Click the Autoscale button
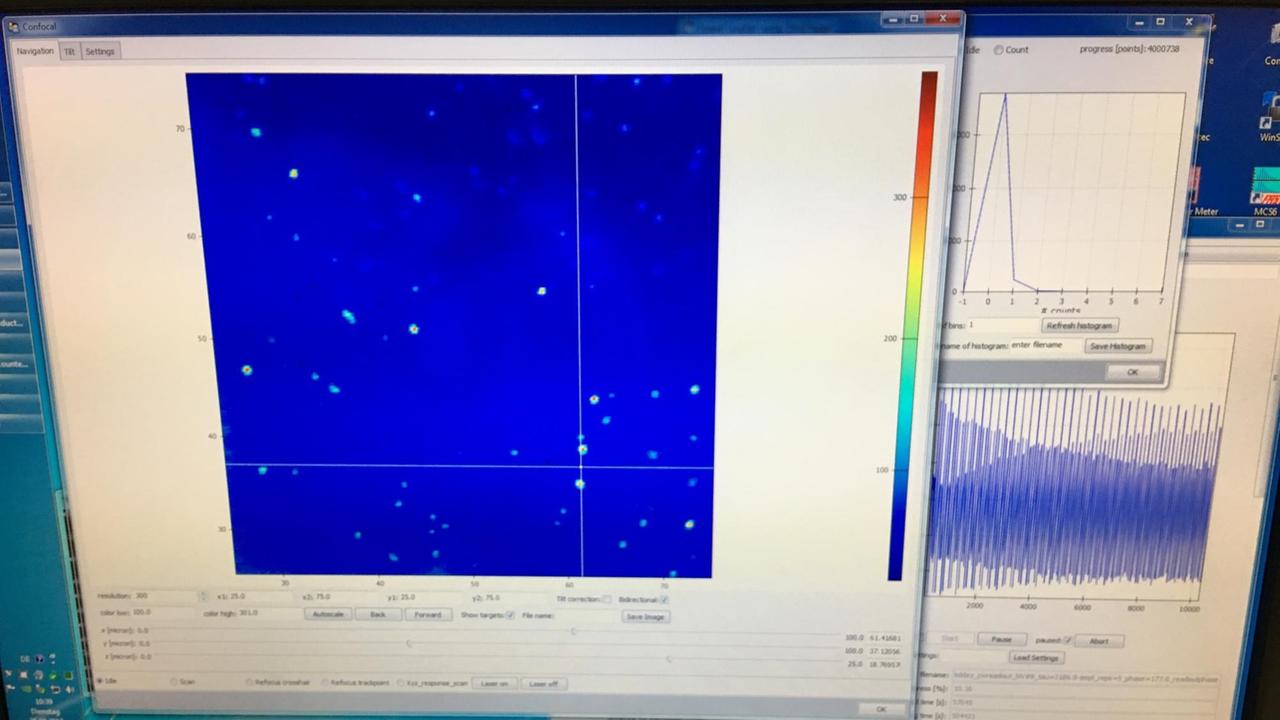The width and height of the screenshot is (1280, 720). (328, 614)
